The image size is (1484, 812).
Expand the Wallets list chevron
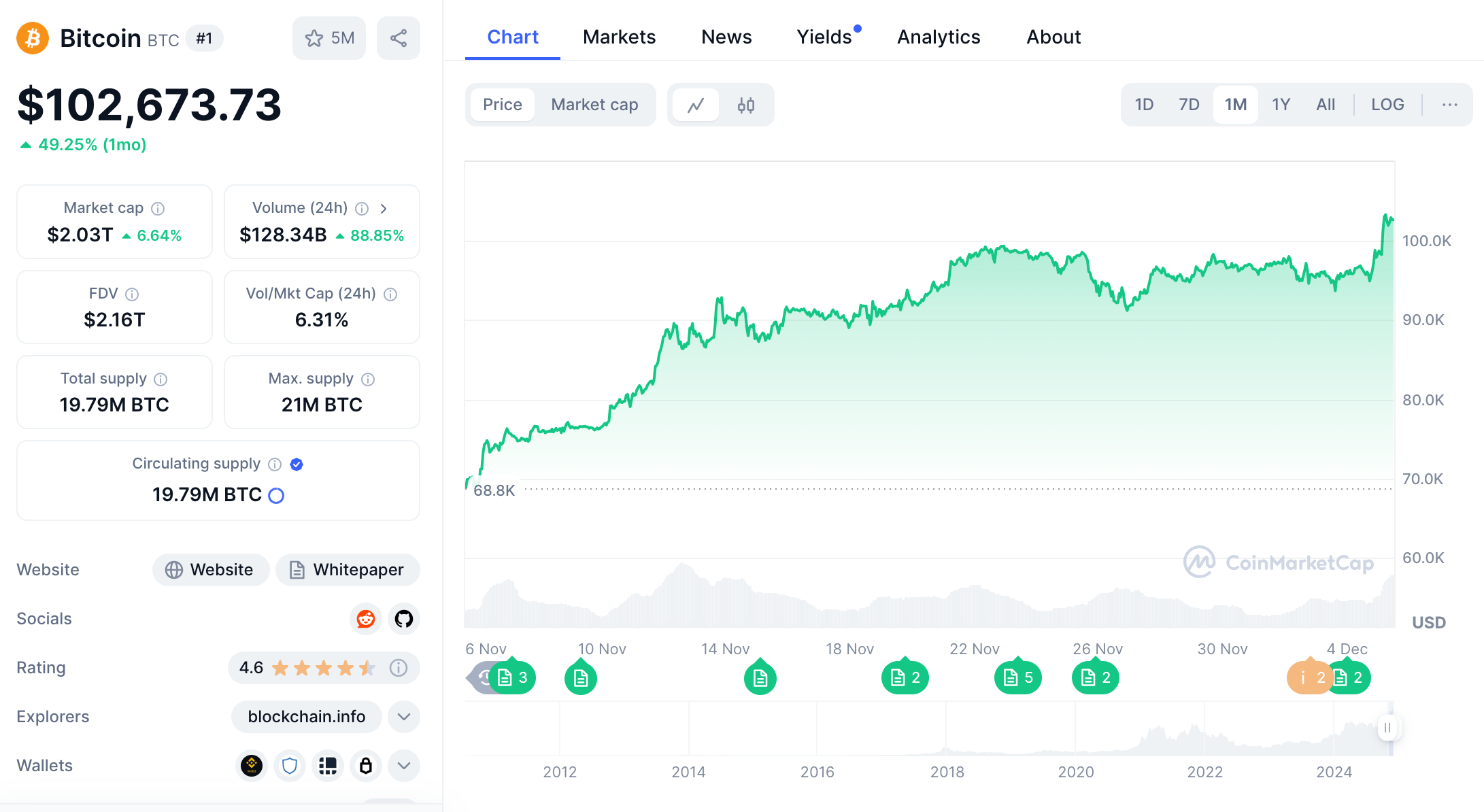pos(403,766)
